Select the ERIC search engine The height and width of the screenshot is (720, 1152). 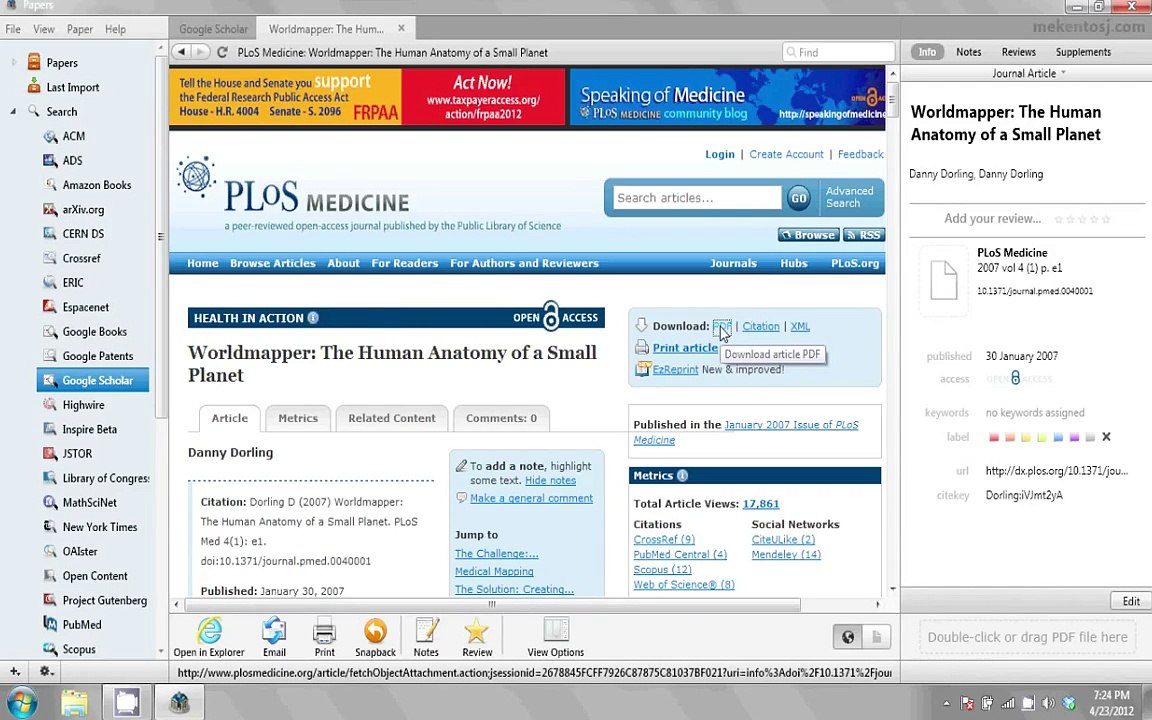coord(72,283)
